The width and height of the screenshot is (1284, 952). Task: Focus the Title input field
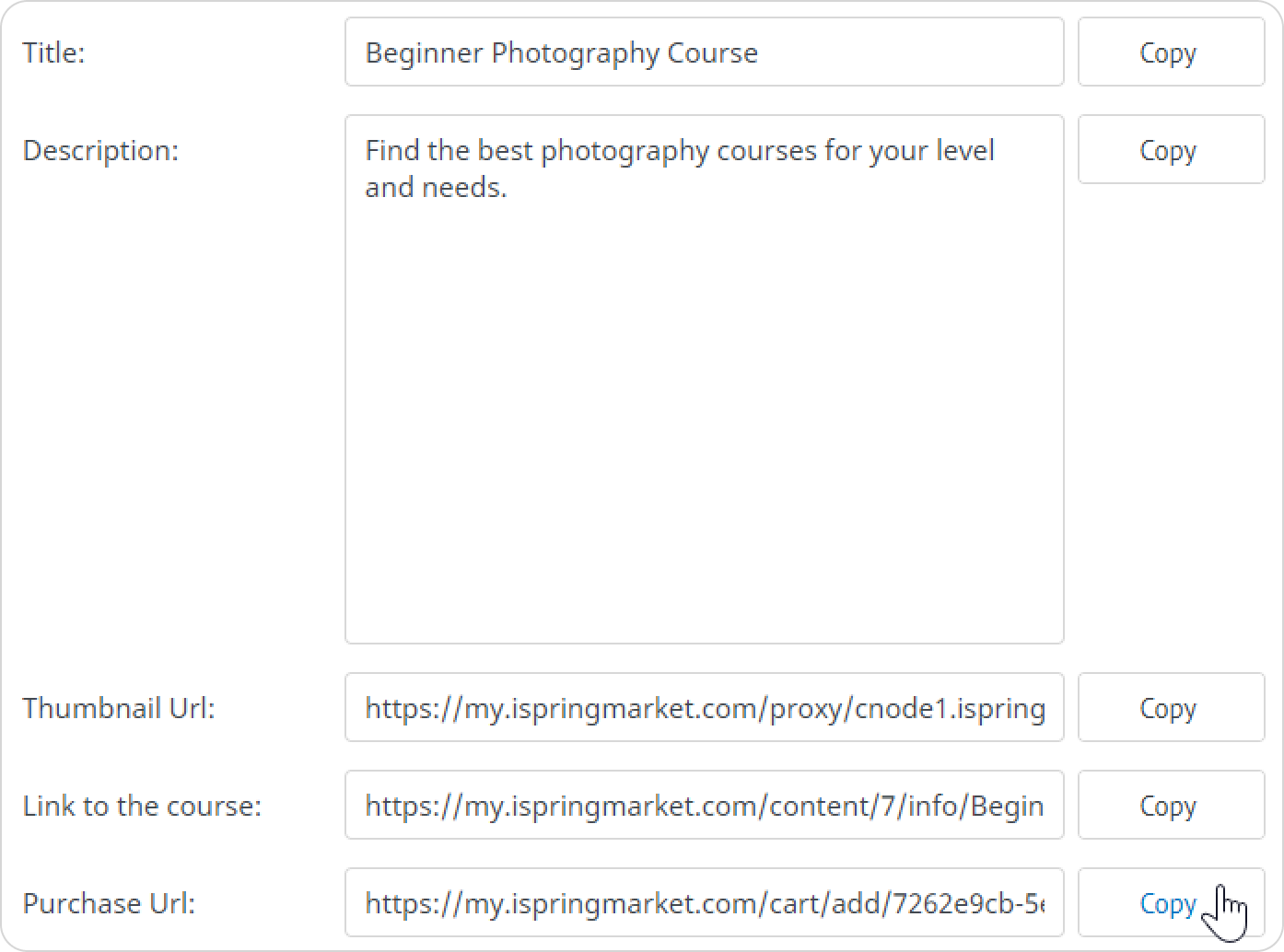704,52
